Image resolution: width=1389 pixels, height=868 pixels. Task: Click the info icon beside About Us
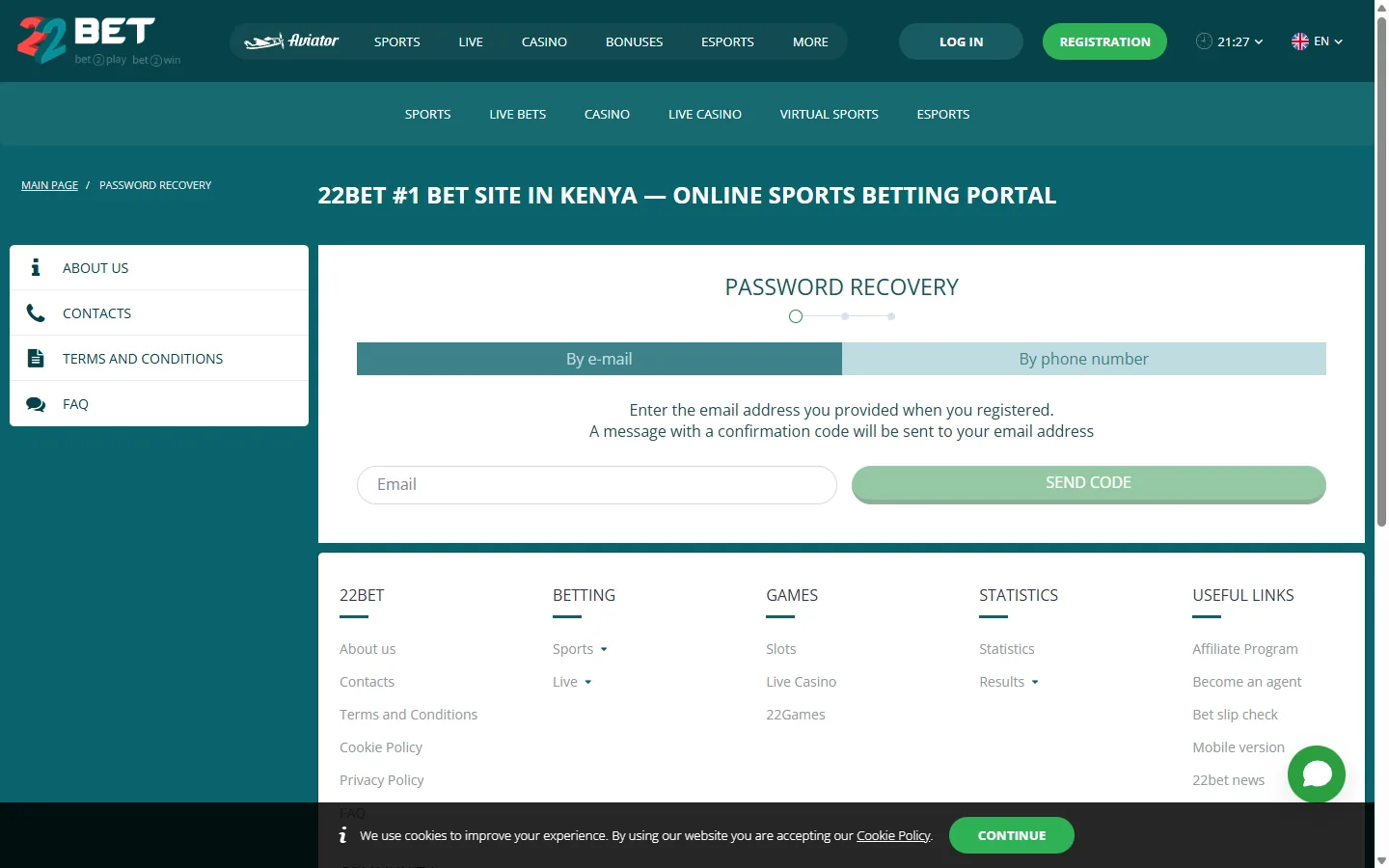click(x=36, y=267)
